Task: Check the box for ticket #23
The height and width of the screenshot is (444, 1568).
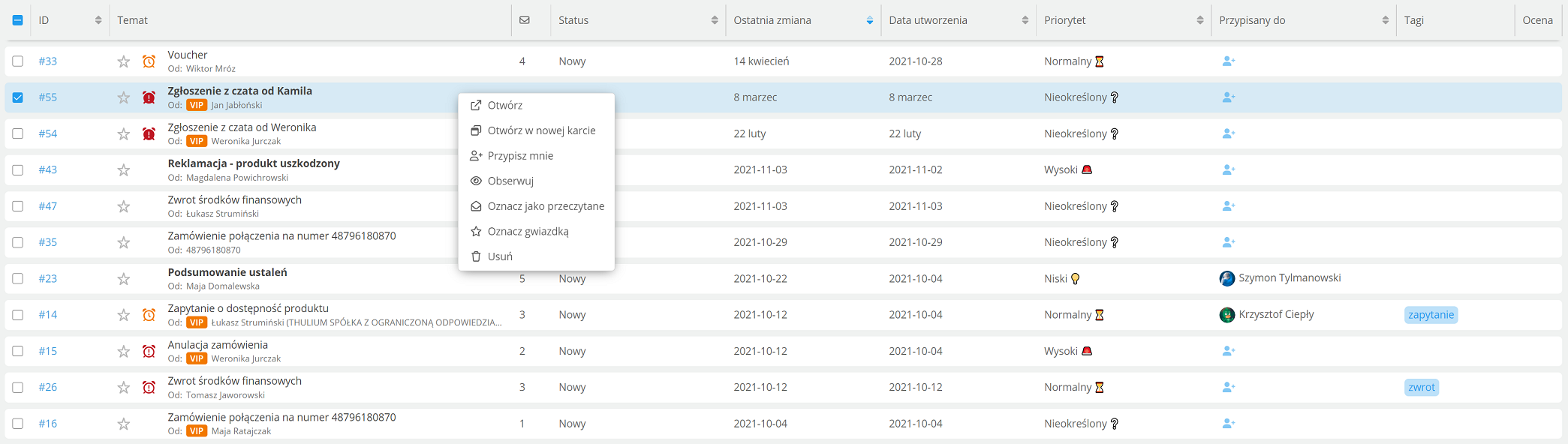Action: 18,279
